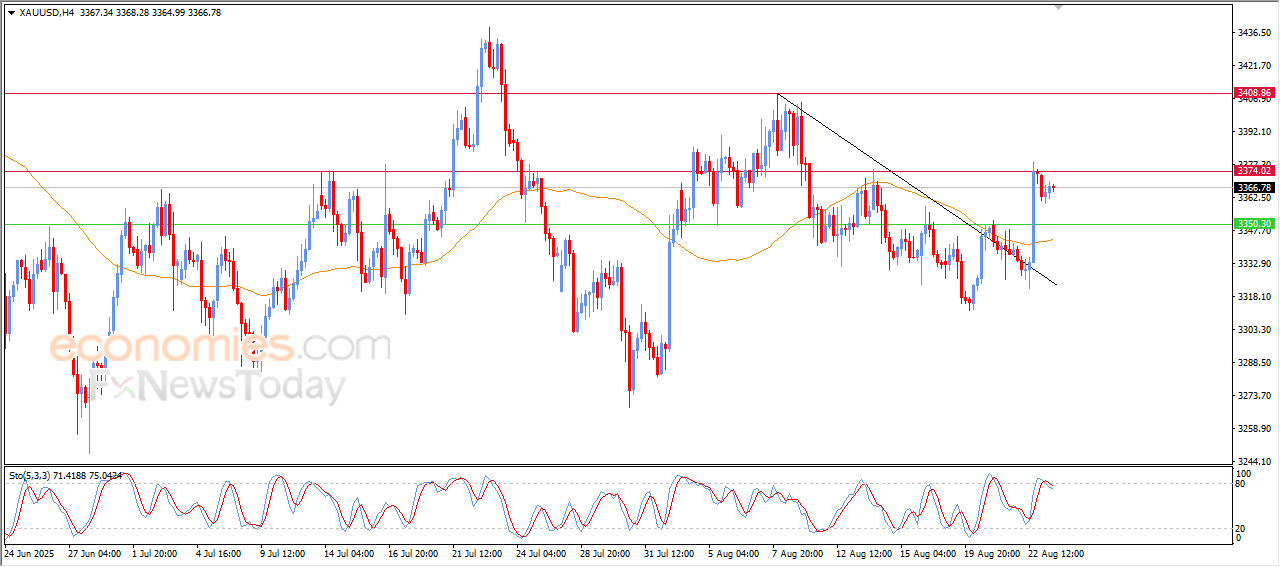Image resolution: width=1280 pixels, height=567 pixels.
Task: Click the black 3366.78 current price label
Action: (1254, 187)
